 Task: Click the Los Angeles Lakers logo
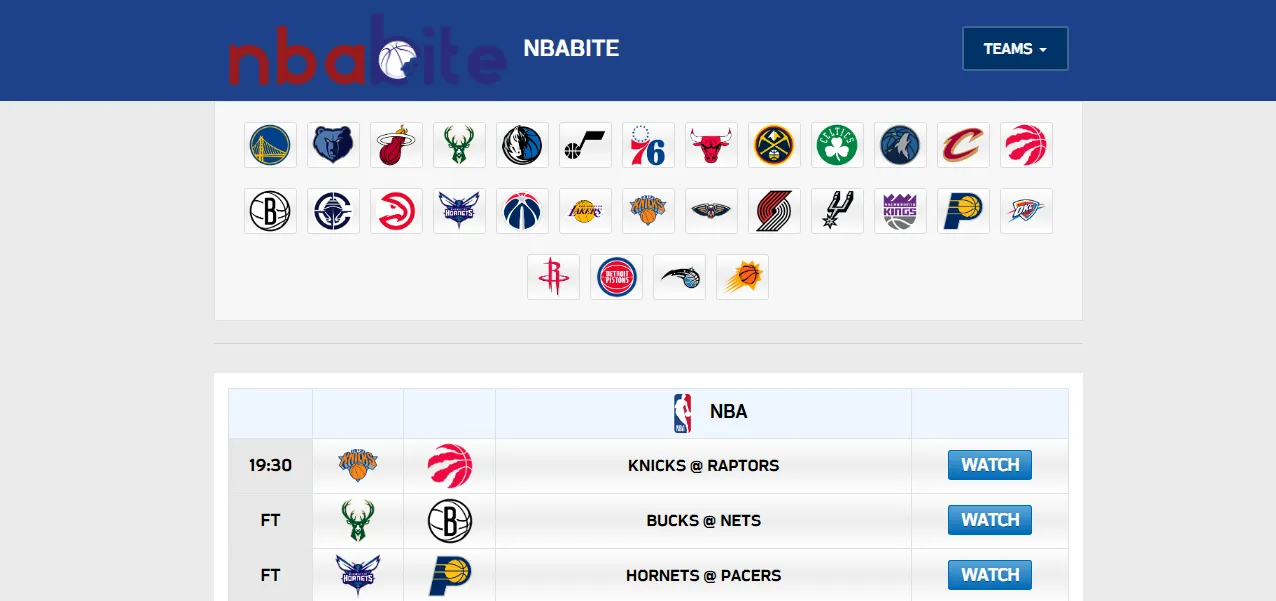tap(585, 211)
